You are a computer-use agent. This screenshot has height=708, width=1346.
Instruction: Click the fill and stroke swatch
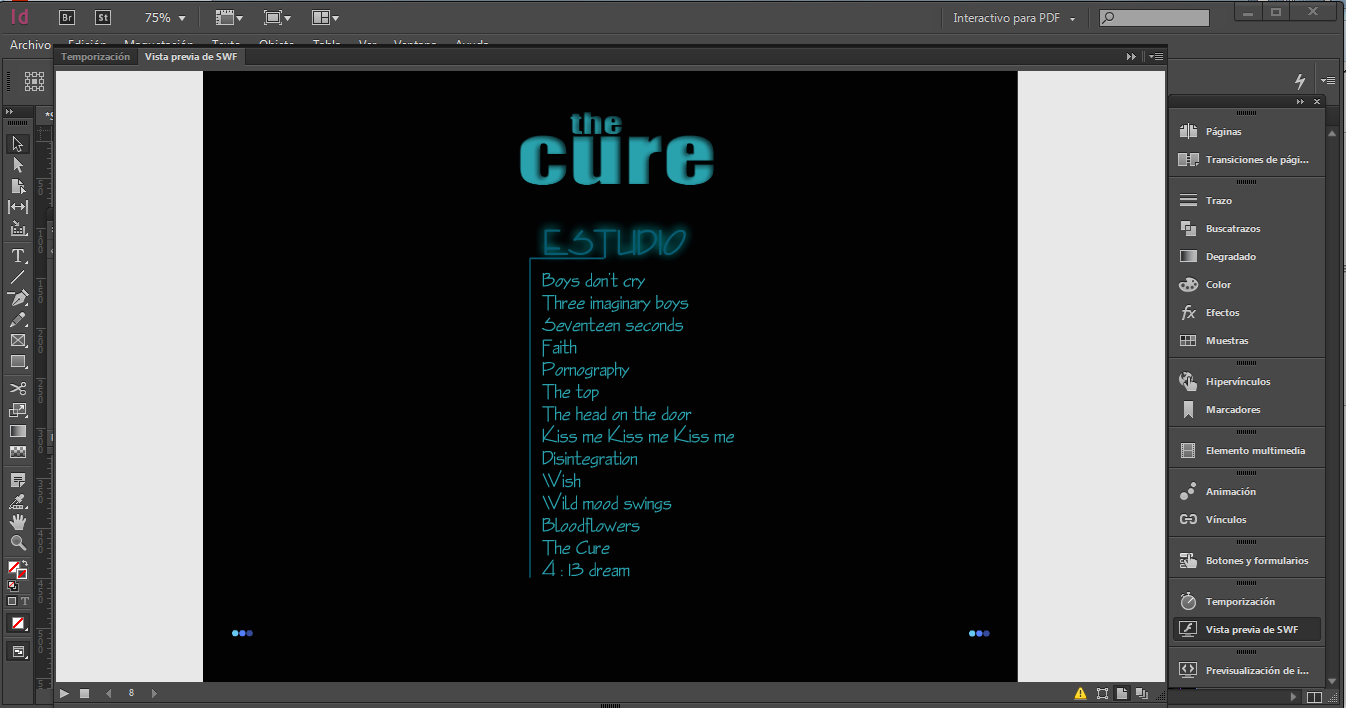click(17, 571)
